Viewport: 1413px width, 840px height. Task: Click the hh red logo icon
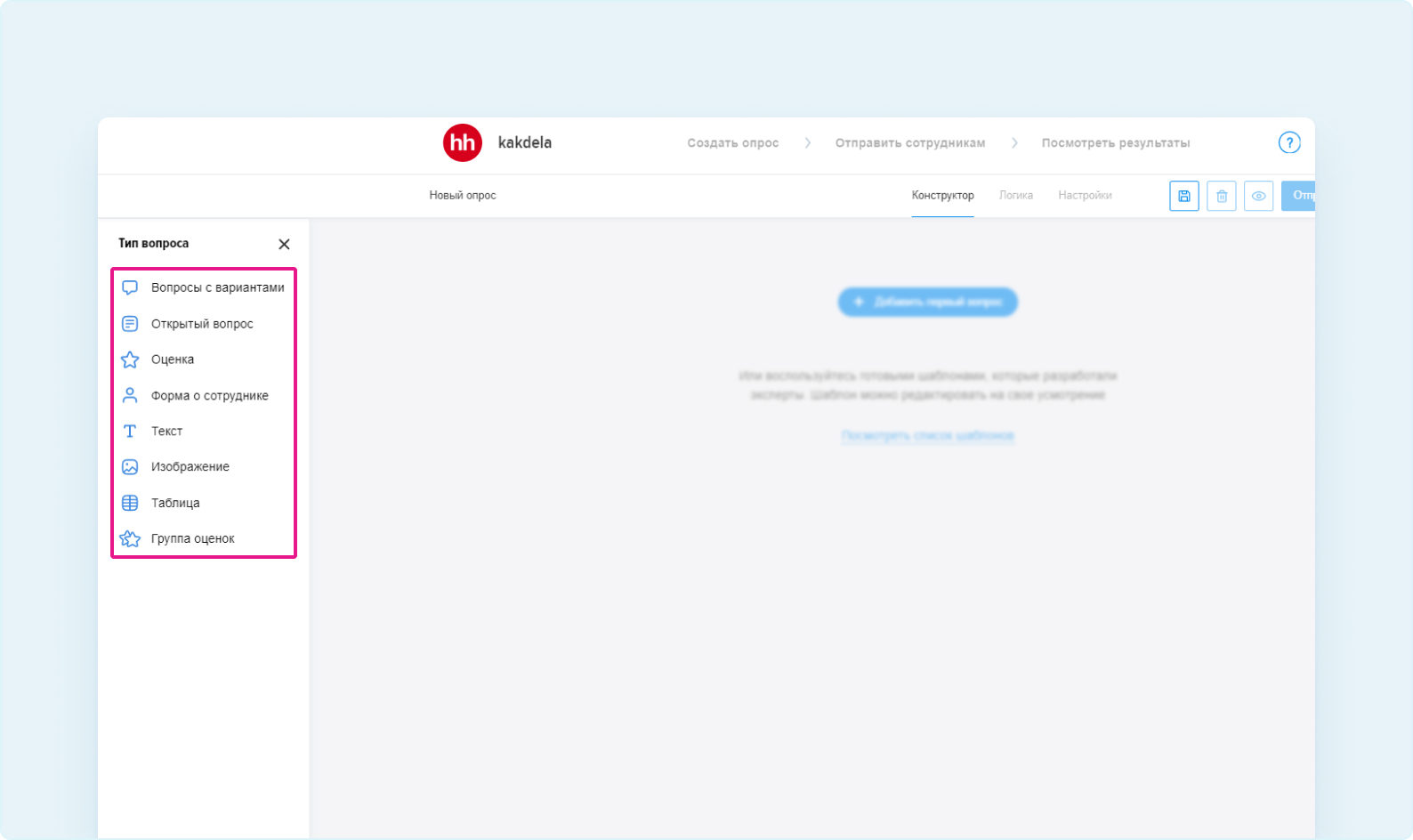pyautogui.click(x=463, y=142)
